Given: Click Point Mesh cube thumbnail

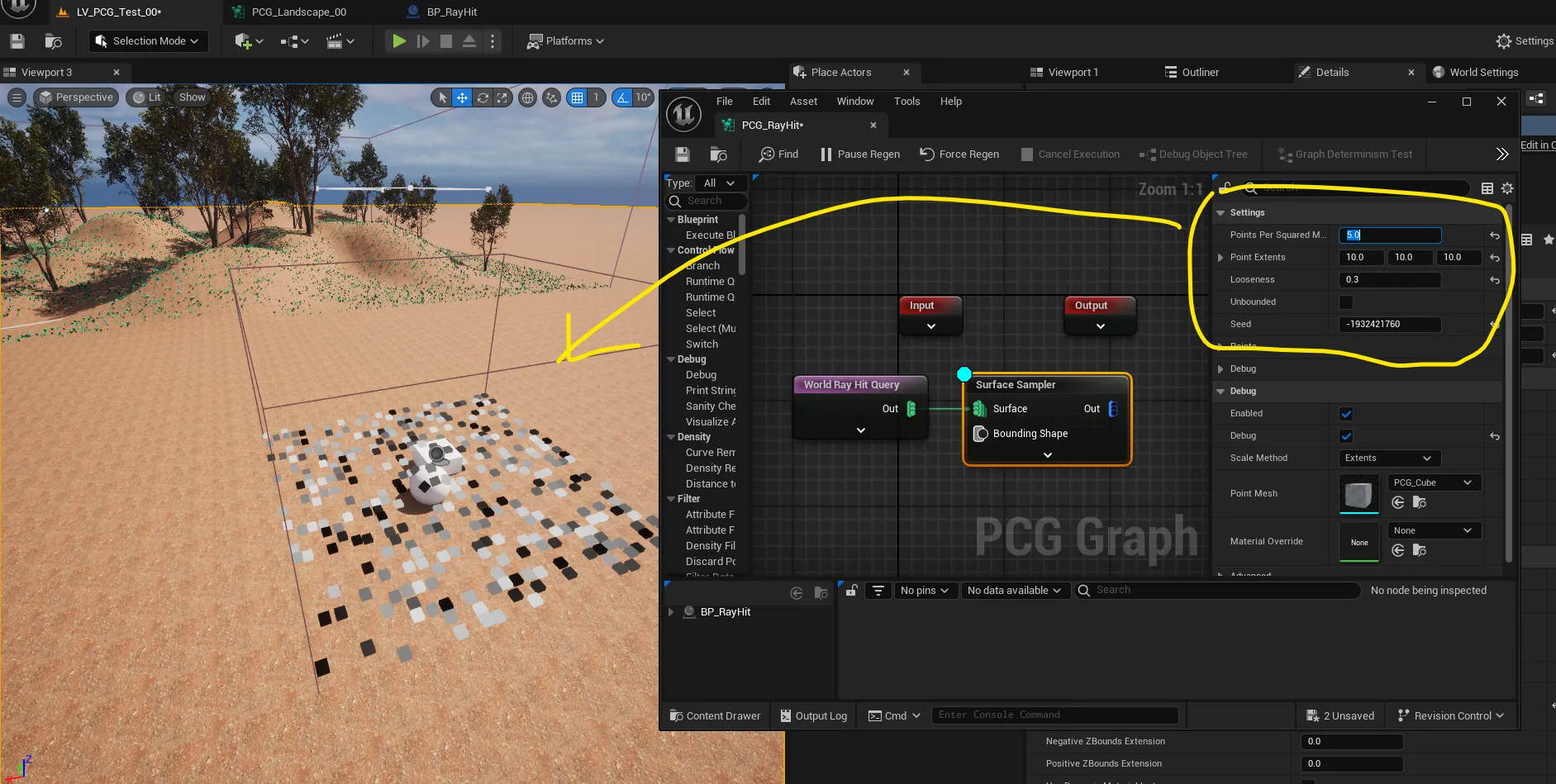Looking at the screenshot, I should [1359, 494].
